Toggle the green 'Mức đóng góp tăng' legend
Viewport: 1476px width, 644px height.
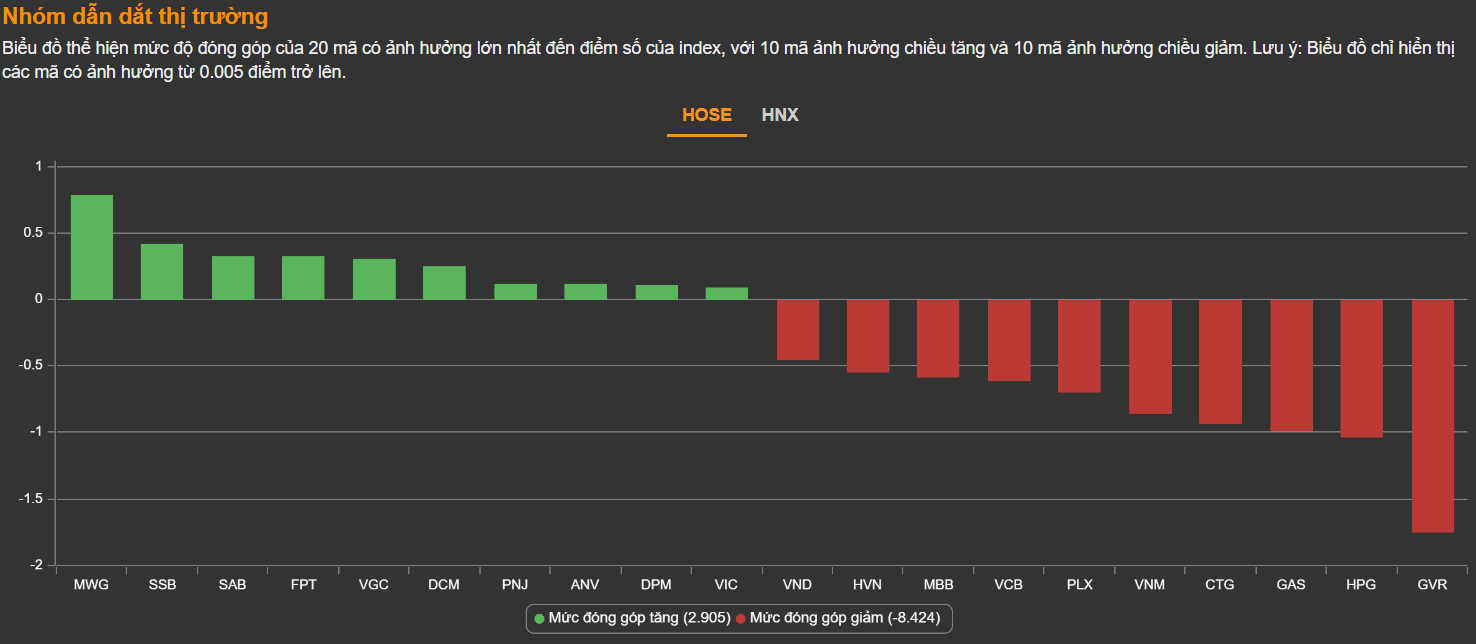(x=632, y=618)
